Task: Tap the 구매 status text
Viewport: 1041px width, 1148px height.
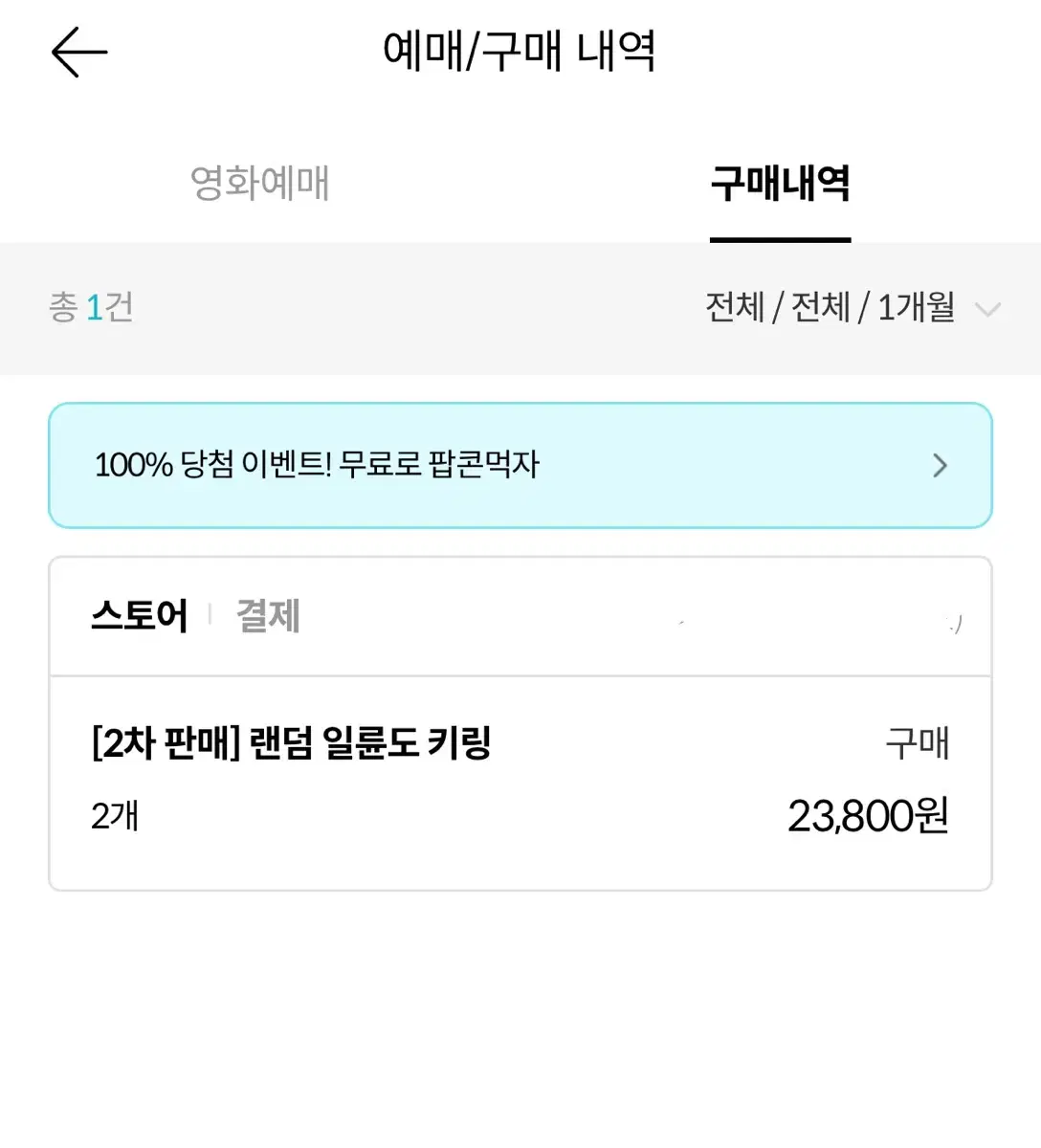Action: tap(917, 743)
